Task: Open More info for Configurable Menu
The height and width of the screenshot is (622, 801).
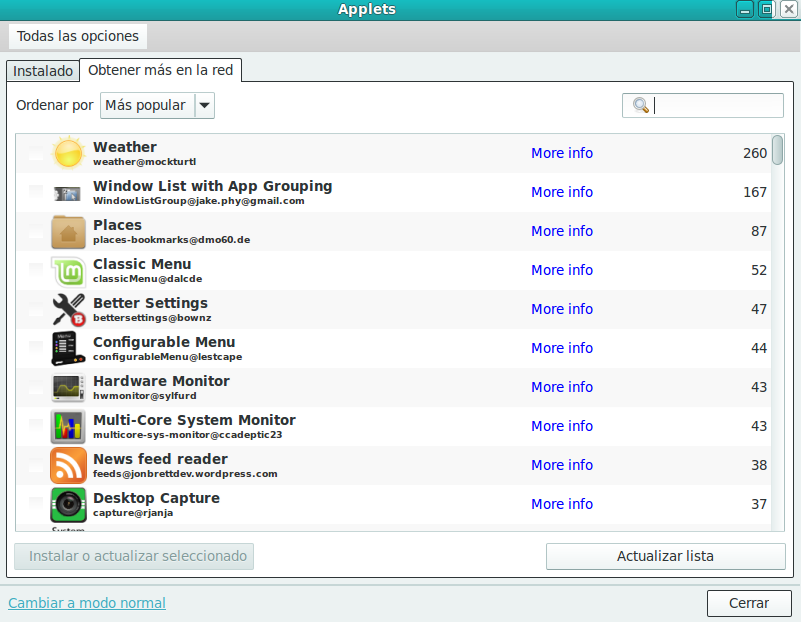Action: click(x=562, y=348)
